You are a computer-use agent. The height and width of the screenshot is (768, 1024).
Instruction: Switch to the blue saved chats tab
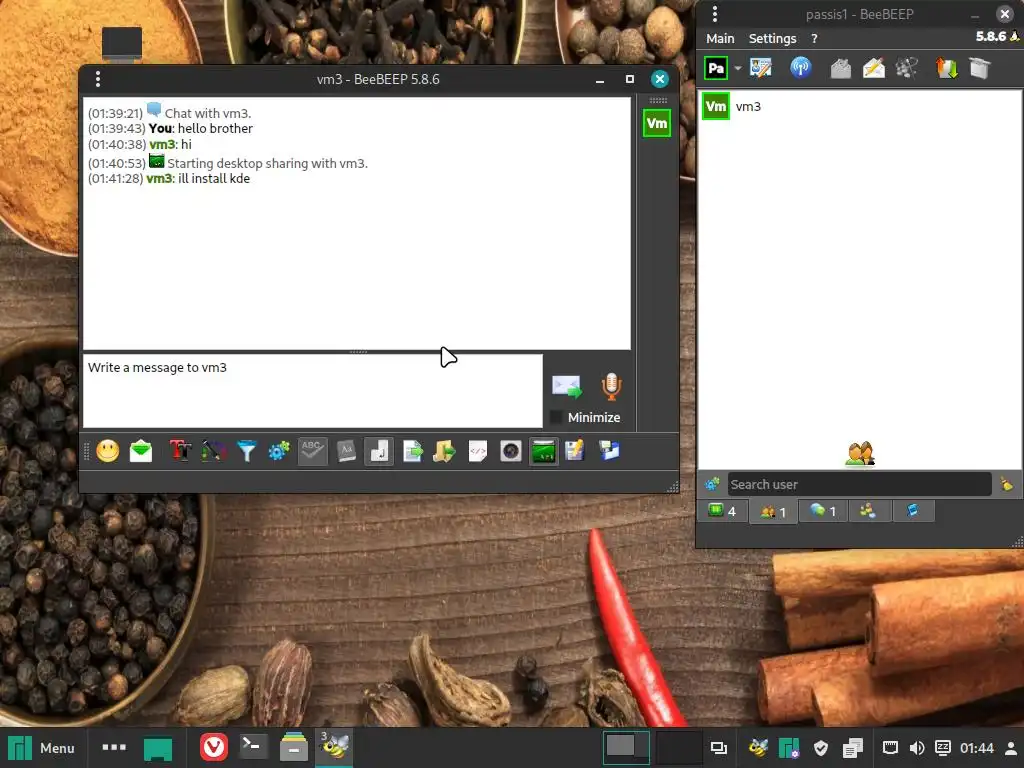(x=912, y=511)
